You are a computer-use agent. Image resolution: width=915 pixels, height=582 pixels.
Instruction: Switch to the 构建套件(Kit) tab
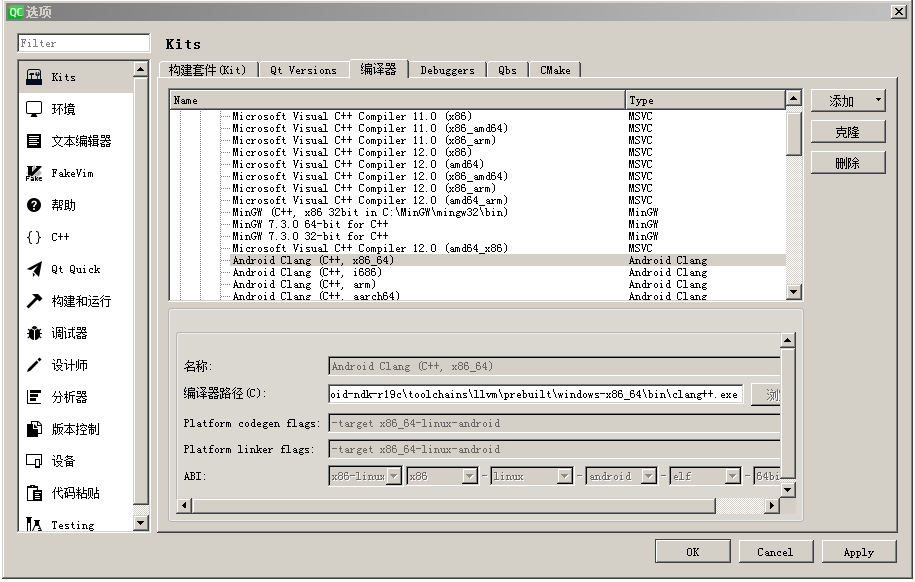coord(208,70)
